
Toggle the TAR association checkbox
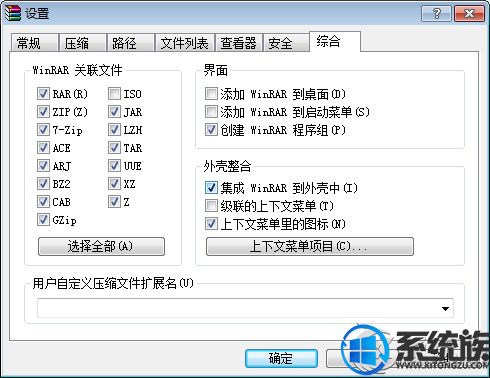114,148
